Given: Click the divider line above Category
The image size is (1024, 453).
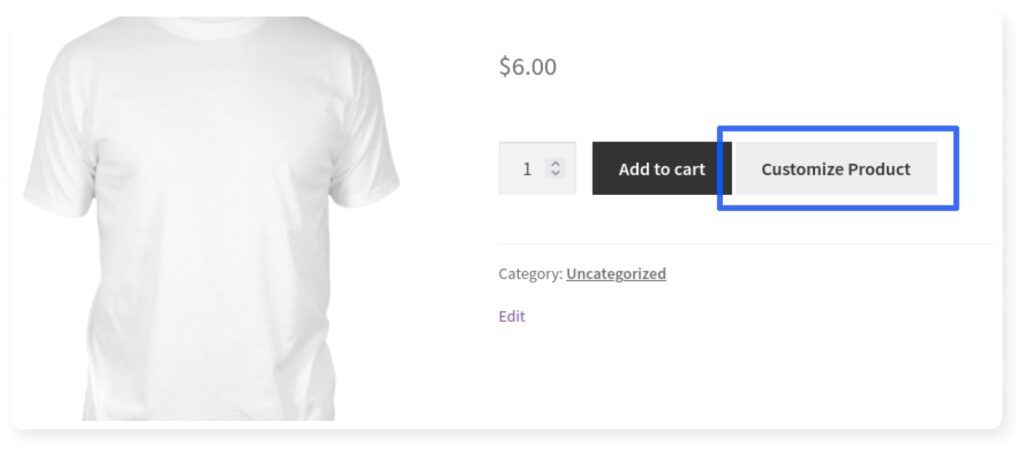Looking at the screenshot, I should coord(745,243).
